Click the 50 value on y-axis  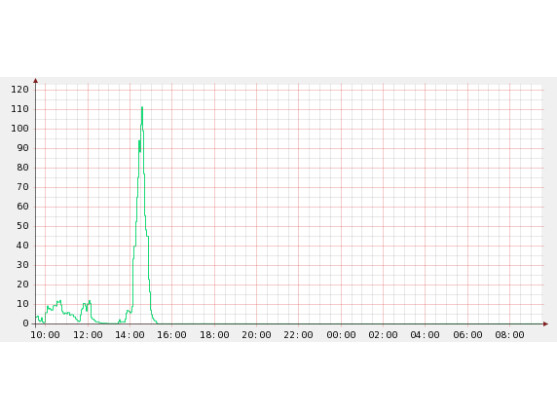pyautogui.click(x=23, y=226)
